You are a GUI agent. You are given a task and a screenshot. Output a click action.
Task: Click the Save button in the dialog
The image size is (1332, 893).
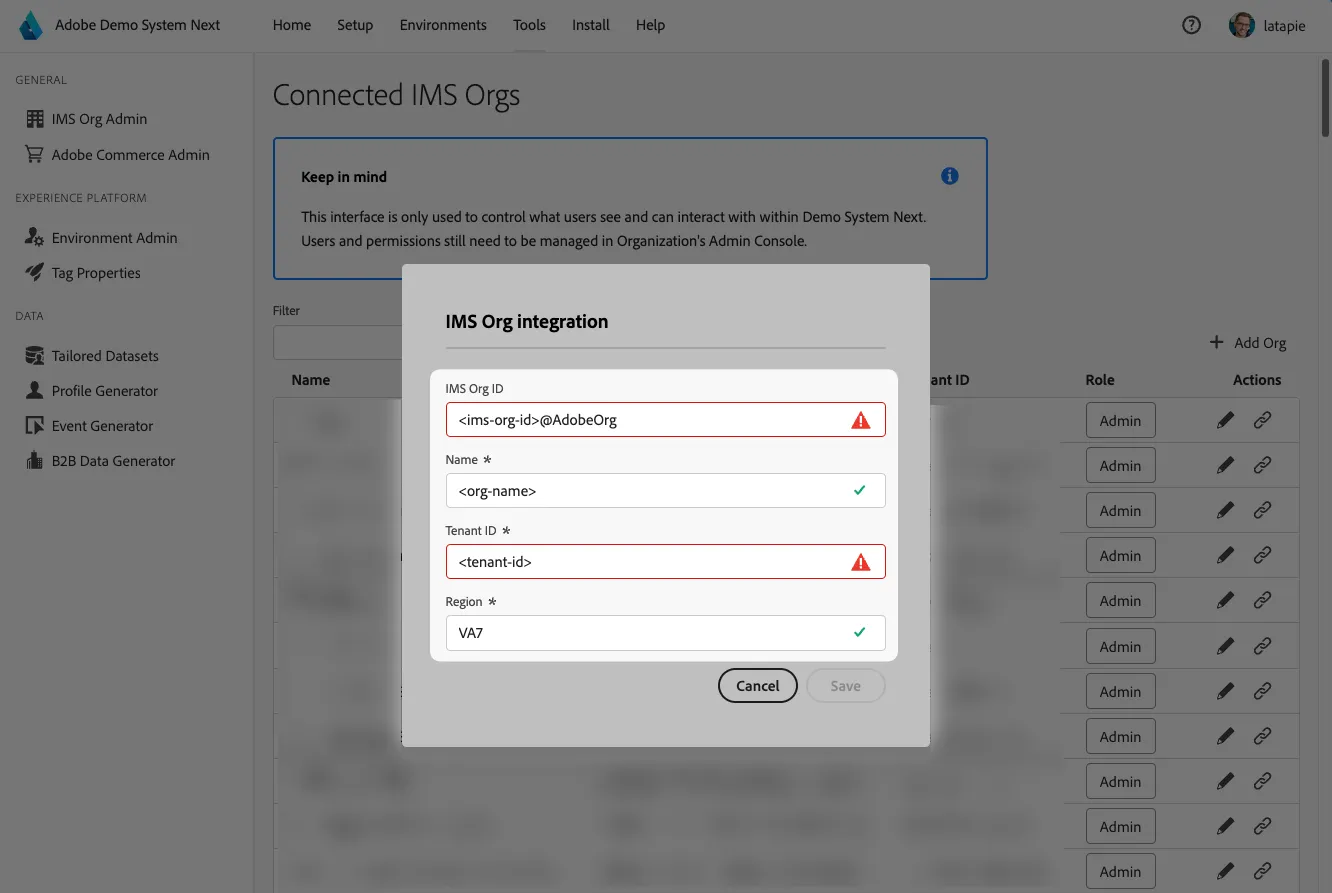click(845, 686)
